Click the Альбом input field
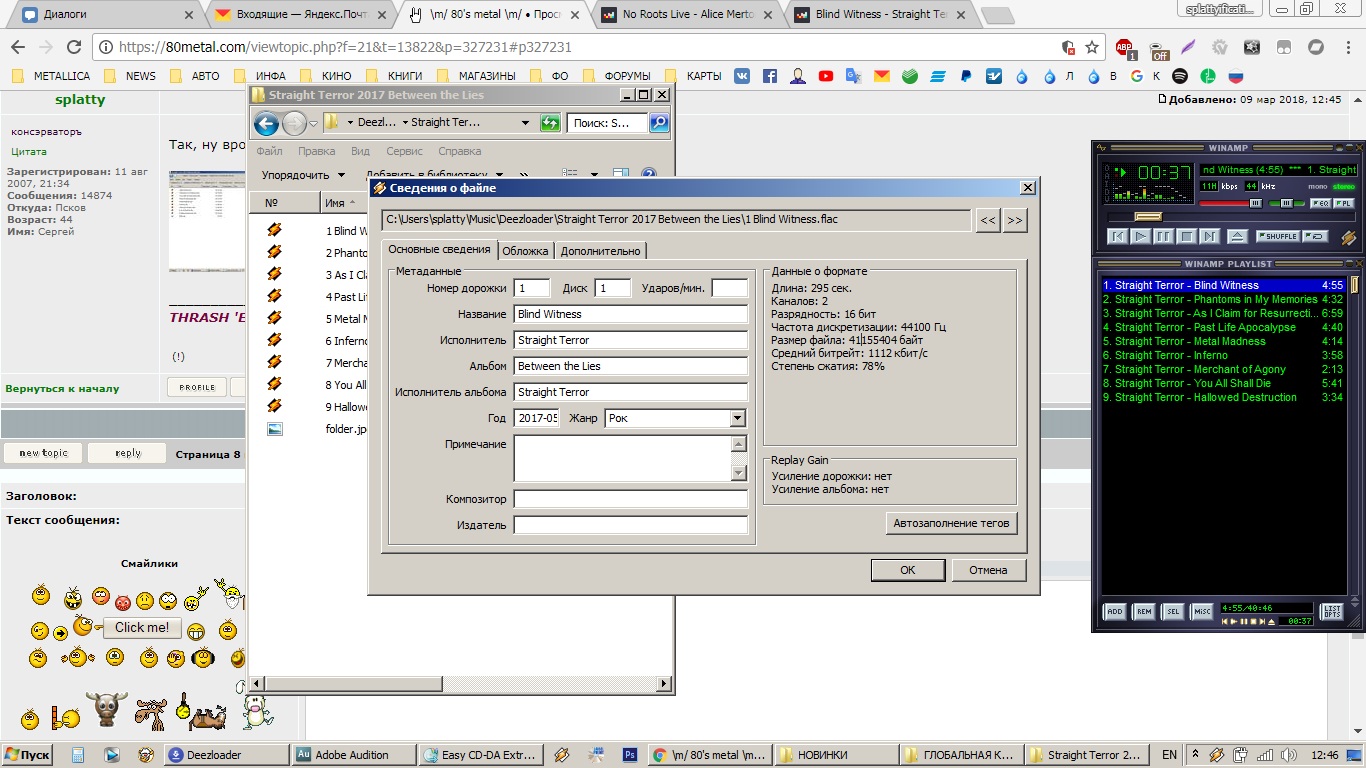 (631, 366)
